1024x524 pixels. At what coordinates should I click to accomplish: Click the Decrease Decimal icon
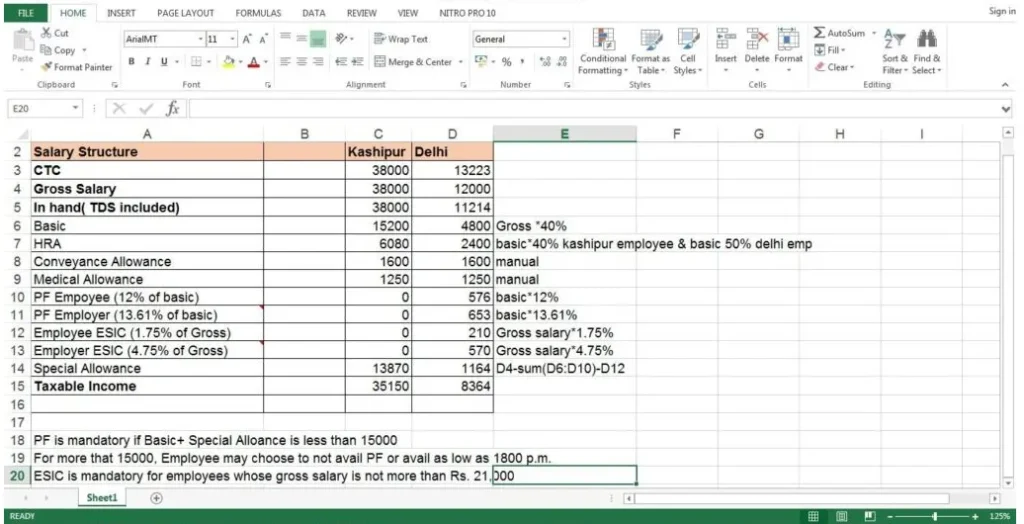[x=561, y=61]
